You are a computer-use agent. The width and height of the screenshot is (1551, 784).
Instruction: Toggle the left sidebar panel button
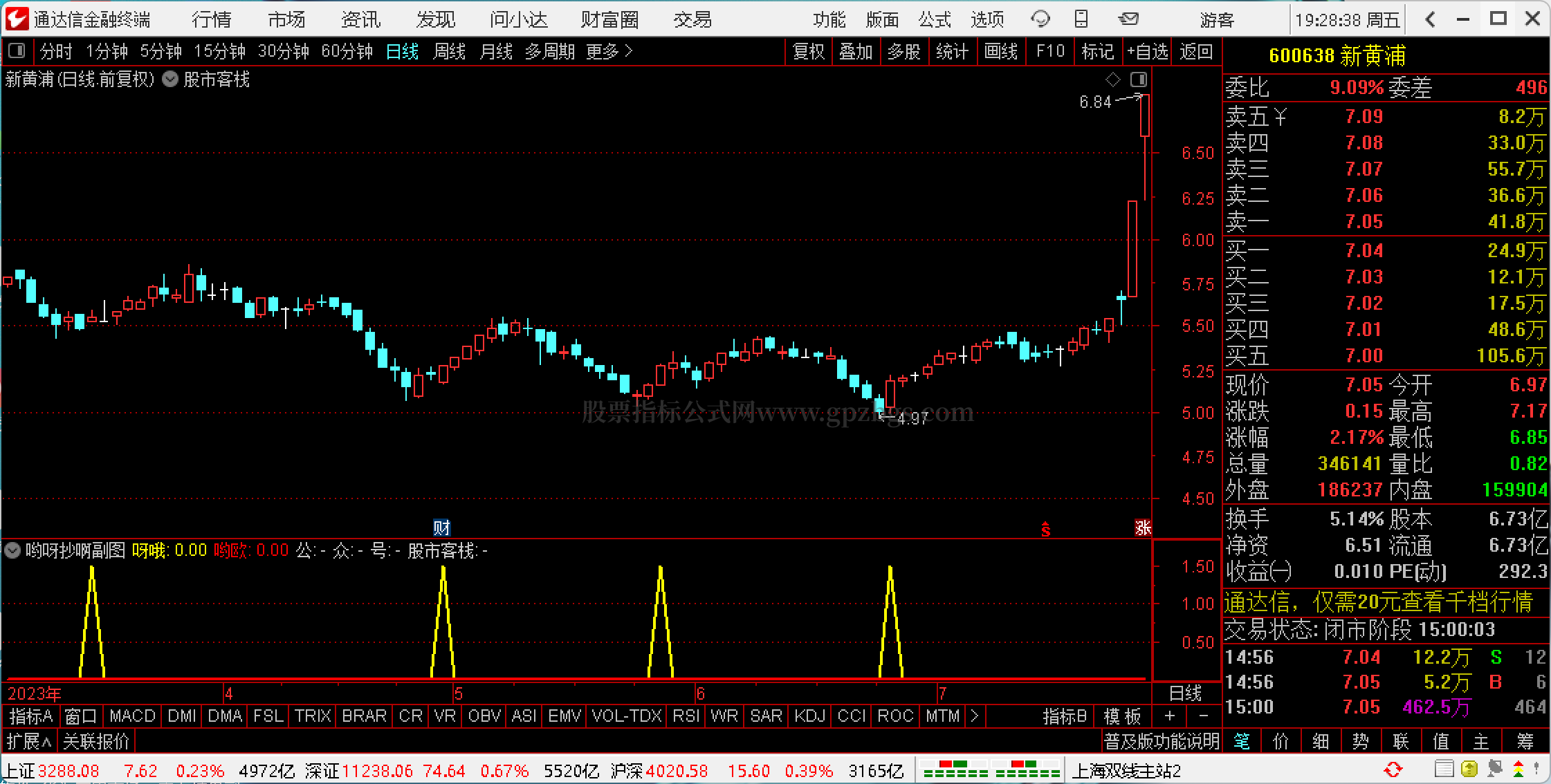click(x=17, y=51)
